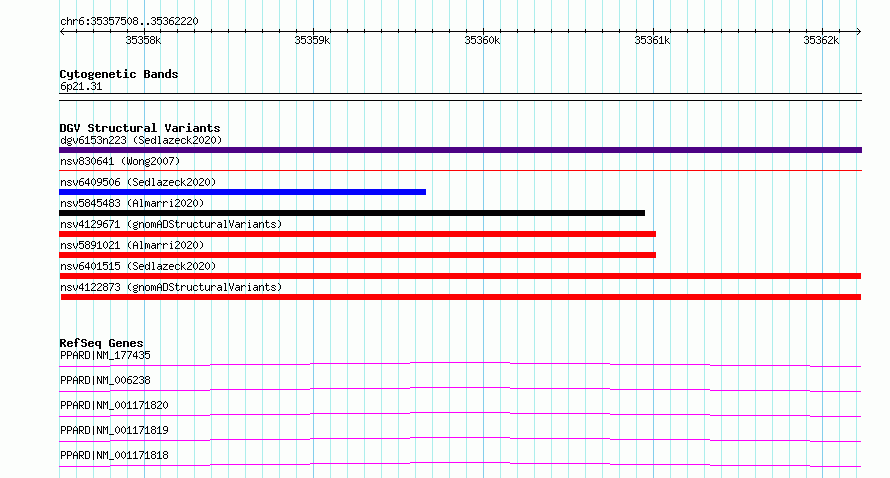Click the 35360k ruler label
This screenshot has height=478, width=890.
click(482, 40)
